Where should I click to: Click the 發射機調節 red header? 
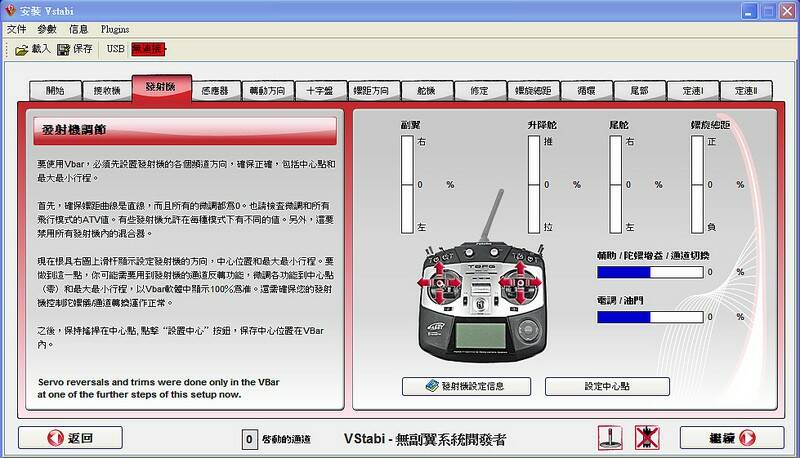[185, 131]
